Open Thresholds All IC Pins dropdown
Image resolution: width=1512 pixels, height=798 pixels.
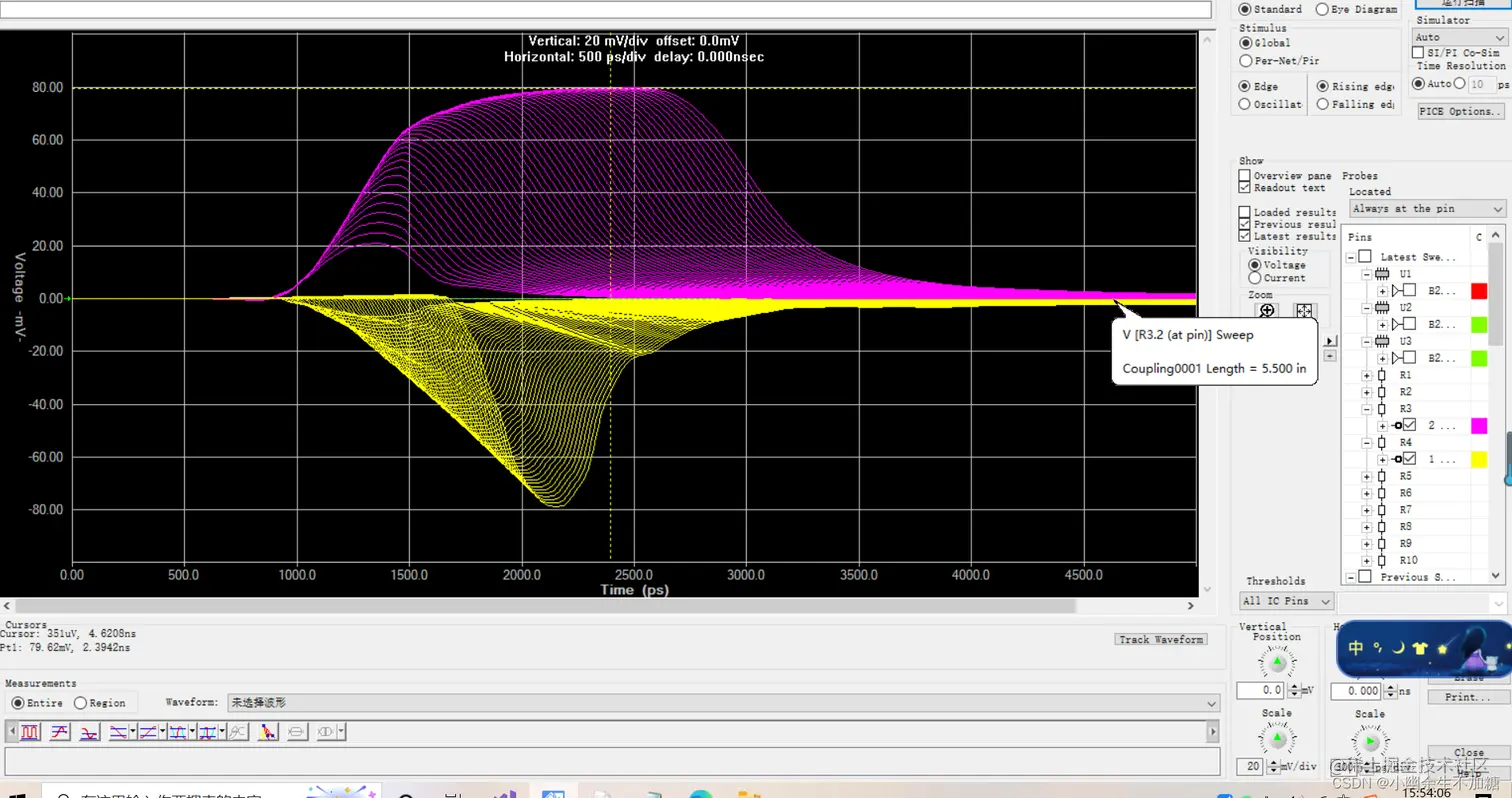click(x=1286, y=601)
